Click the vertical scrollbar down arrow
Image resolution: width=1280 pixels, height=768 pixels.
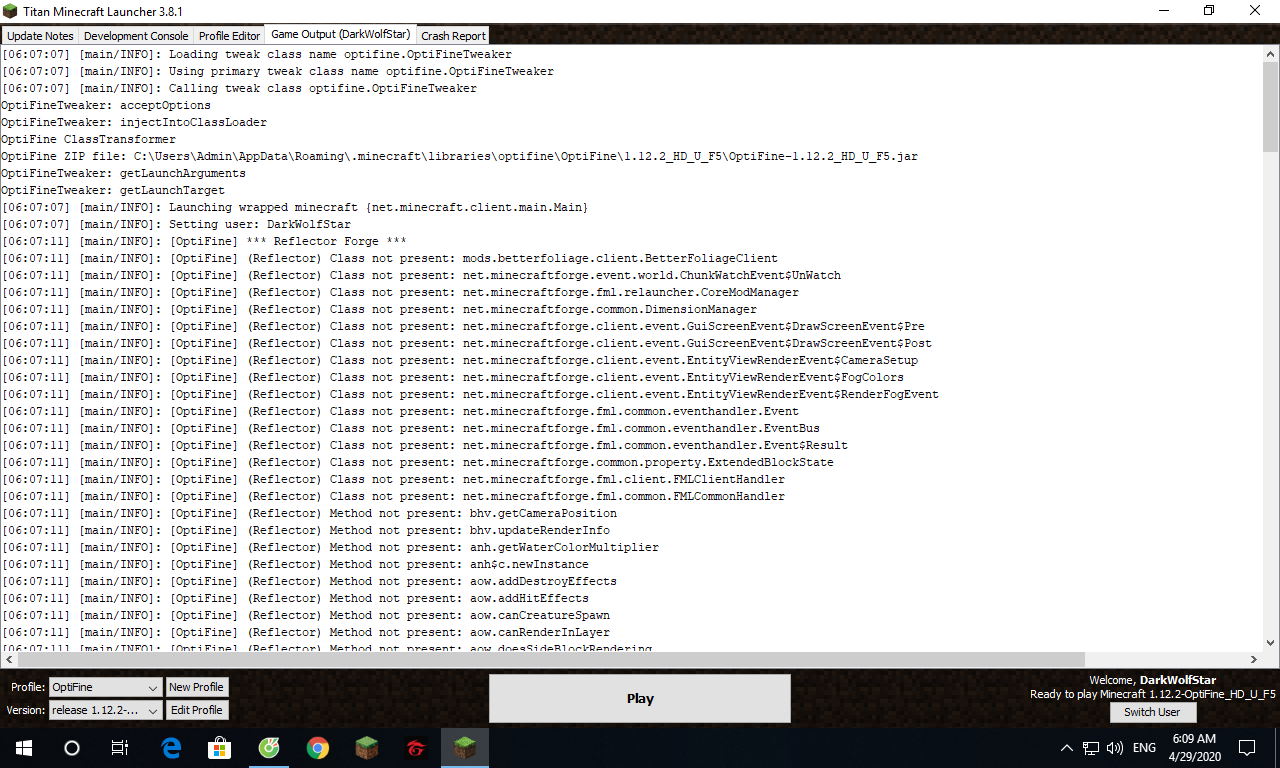click(x=1271, y=643)
